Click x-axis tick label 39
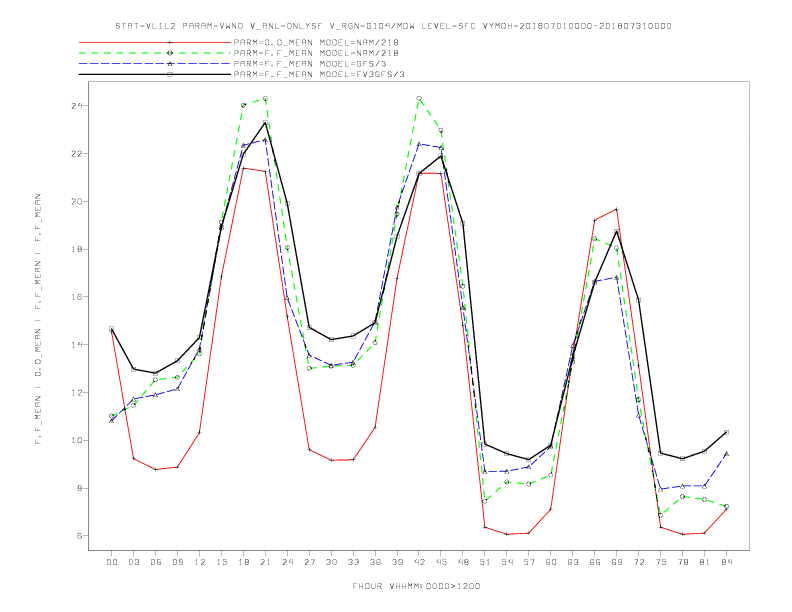This screenshot has height=612, width=792. click(x=397, y=562)
